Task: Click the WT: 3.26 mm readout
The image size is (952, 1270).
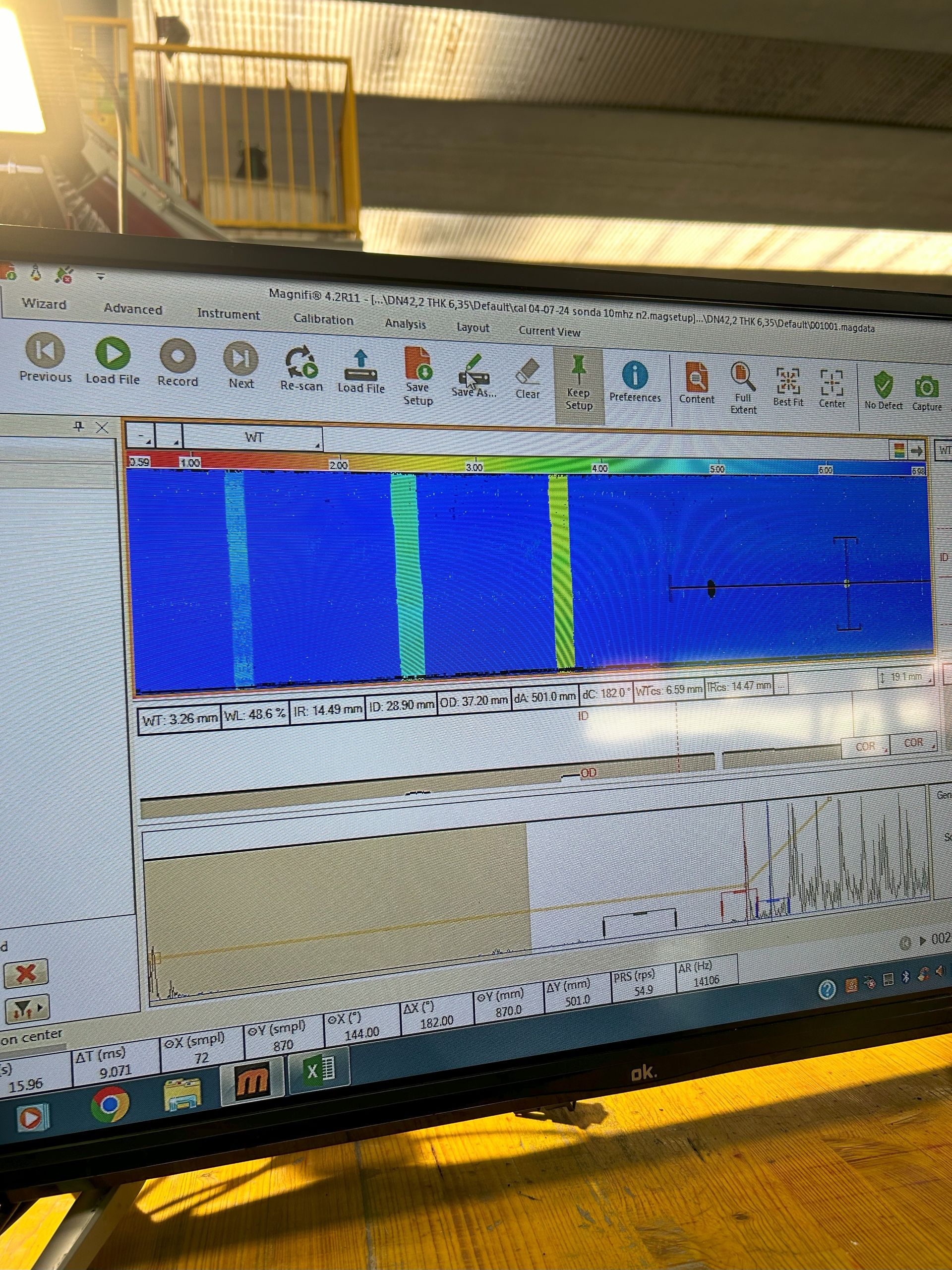Action: (179, 719)
